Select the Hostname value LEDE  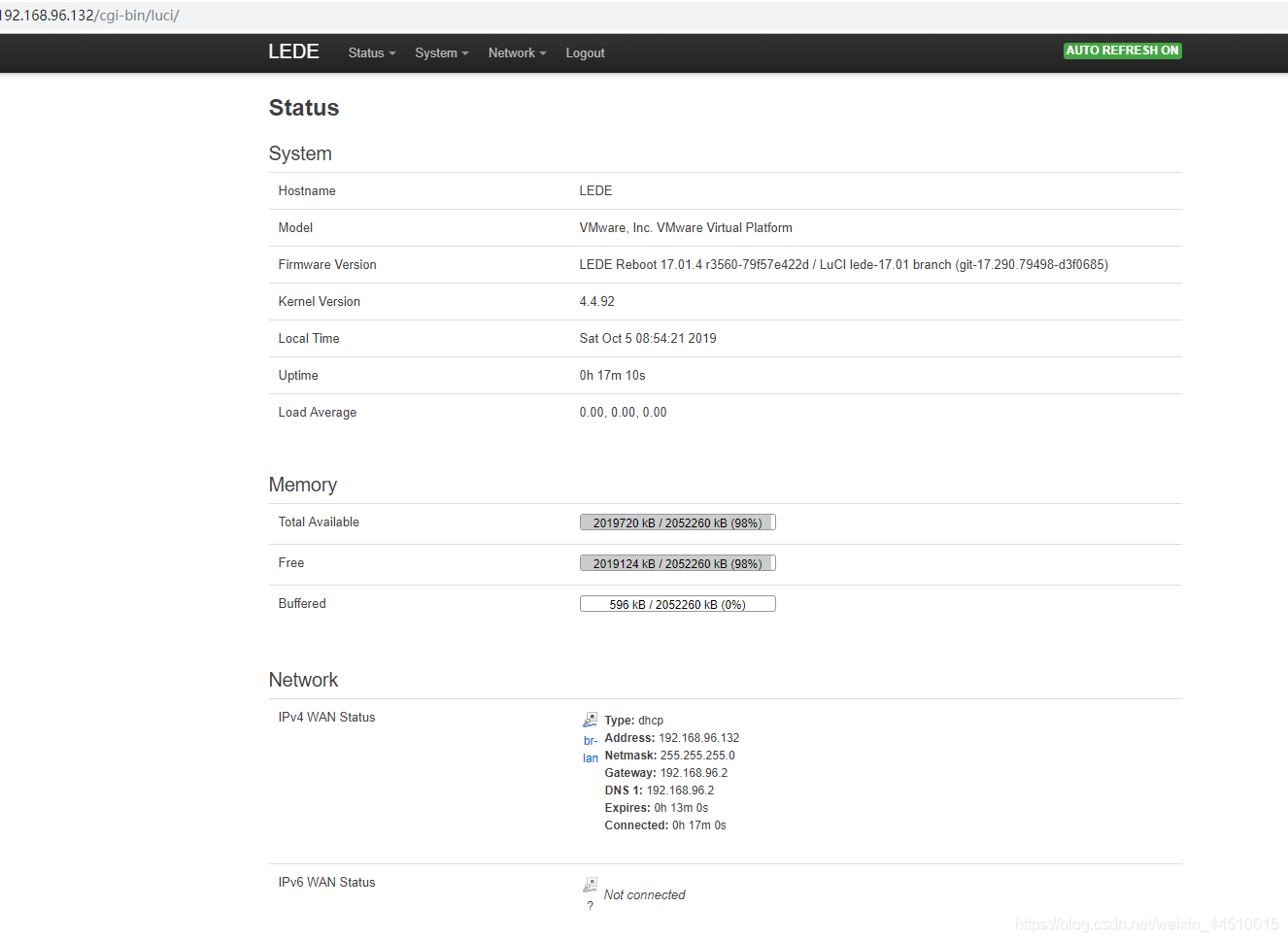click(595, 191)
